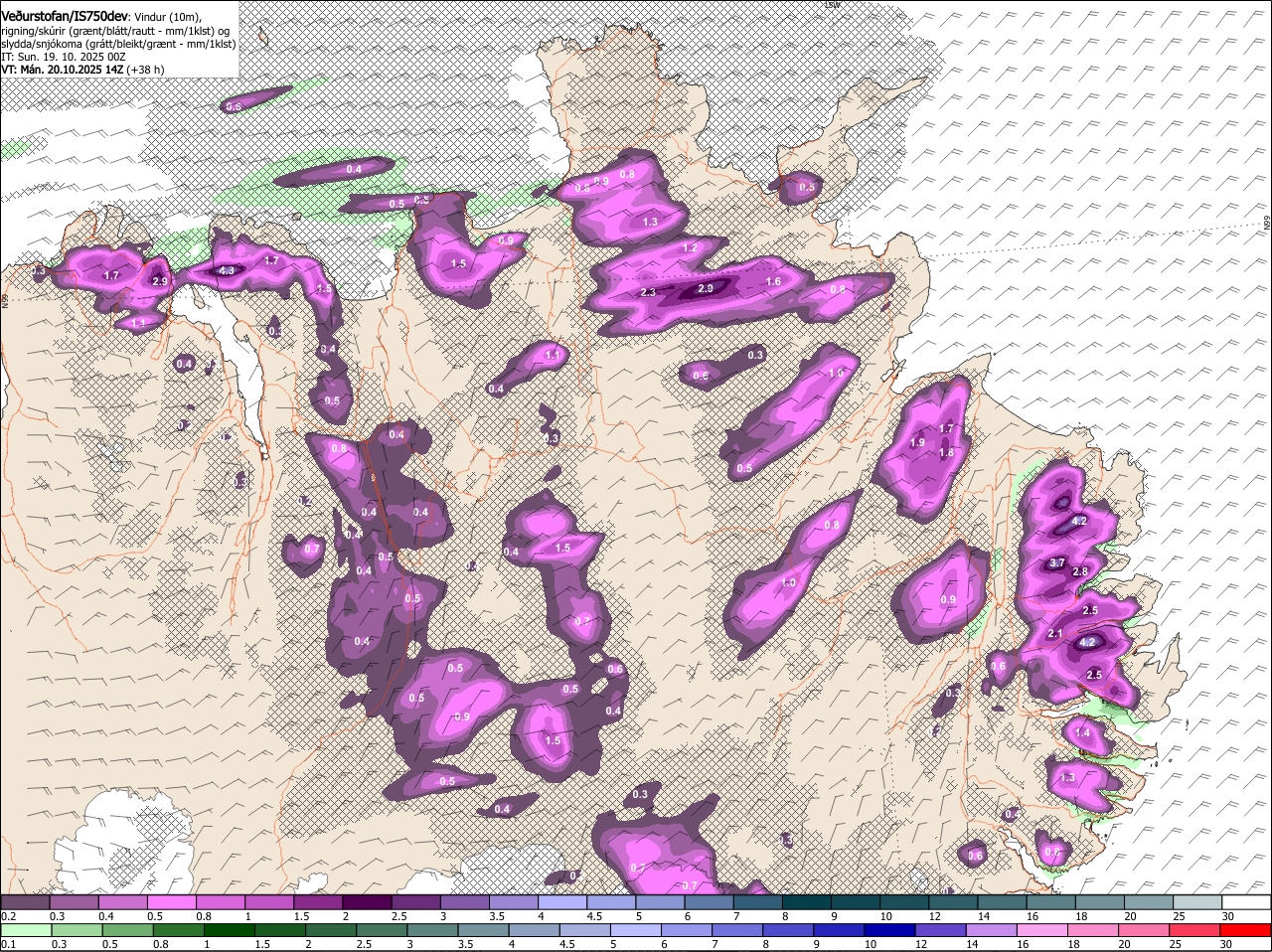Click the 2.1 precipitation value on the map
The height and width of the screenshot is (952, 1272).
click(1055, 634)
